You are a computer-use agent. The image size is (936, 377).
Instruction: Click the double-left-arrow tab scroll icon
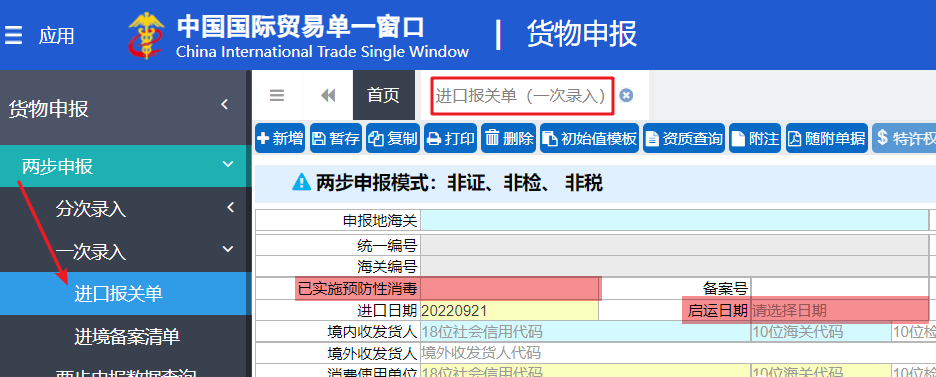click(328, 95)
